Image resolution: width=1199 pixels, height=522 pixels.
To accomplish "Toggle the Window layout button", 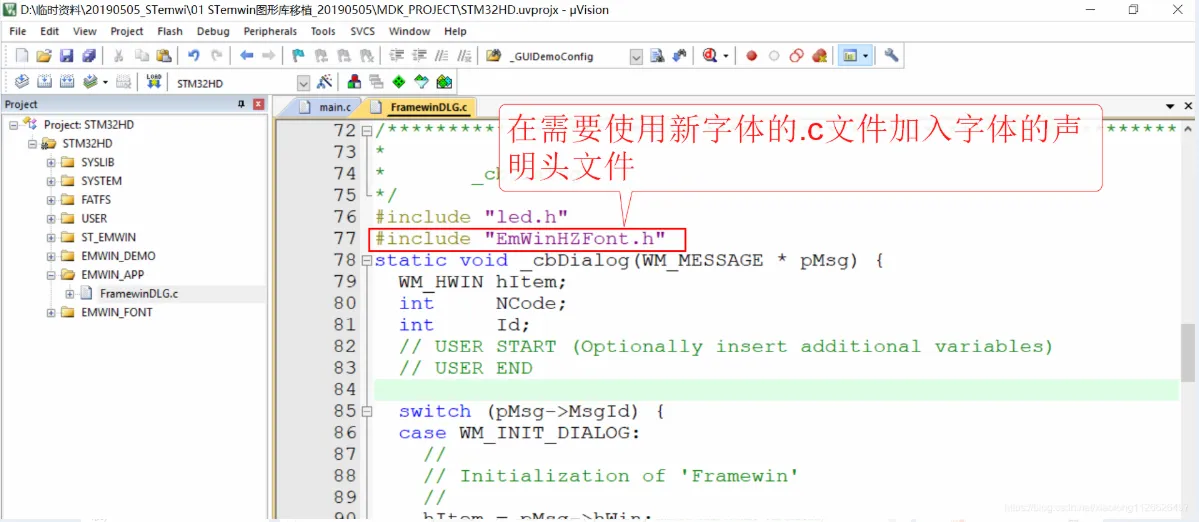I will click(x=849, y=56).
